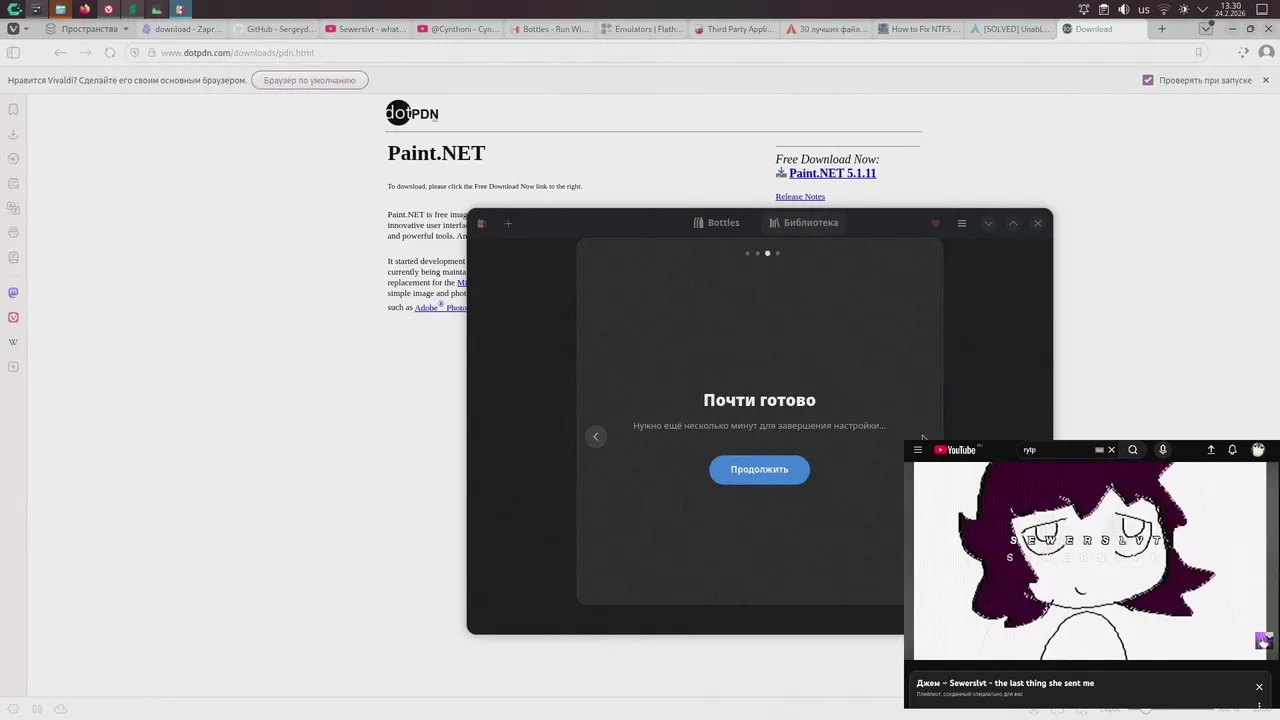This screenshot has width=1280, height=720.
Task: Open Vivaldi Downloads panel icon
Action: [x=13, y=134]
